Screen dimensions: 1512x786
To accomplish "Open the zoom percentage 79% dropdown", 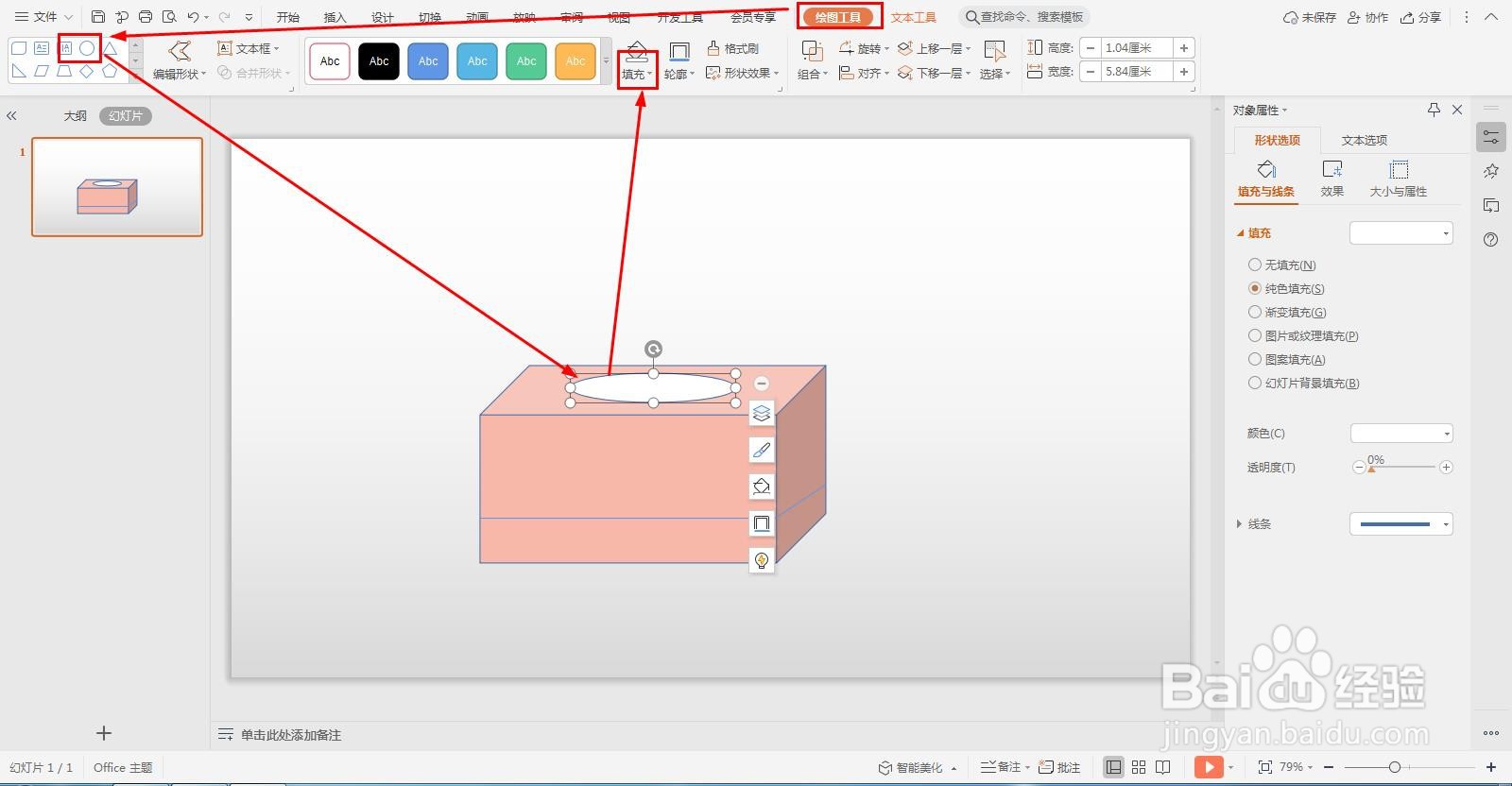I will coord(1297,767).
